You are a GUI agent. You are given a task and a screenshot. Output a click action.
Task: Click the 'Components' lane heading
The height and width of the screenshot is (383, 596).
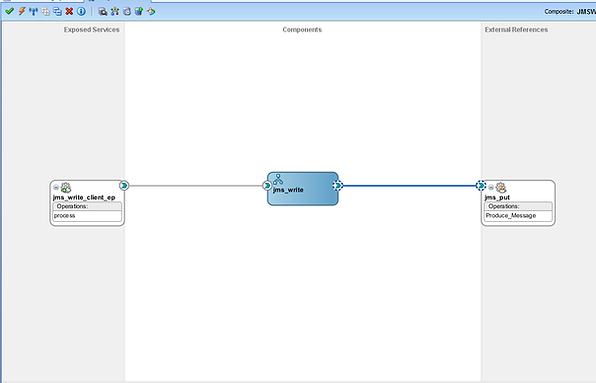302,30
